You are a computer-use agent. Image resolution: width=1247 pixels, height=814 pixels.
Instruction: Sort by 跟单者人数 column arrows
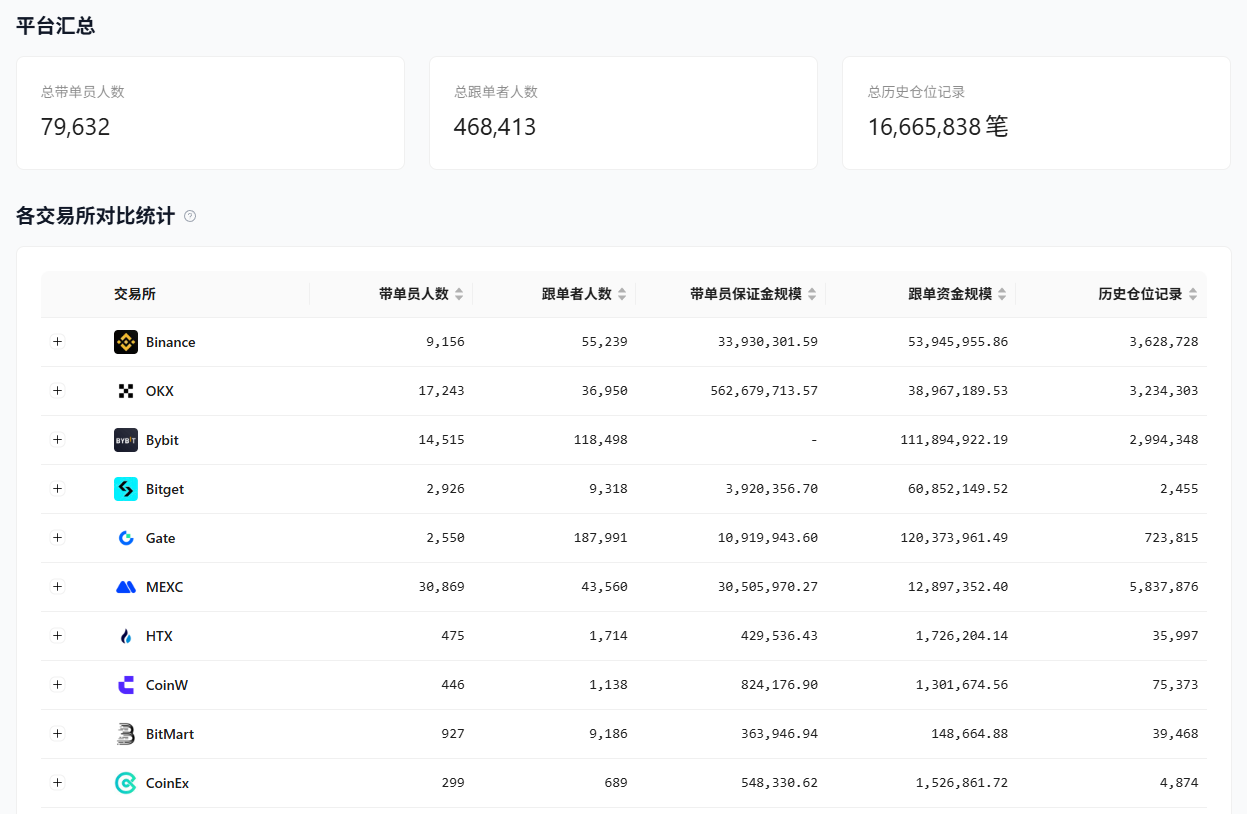pos(622,294)
